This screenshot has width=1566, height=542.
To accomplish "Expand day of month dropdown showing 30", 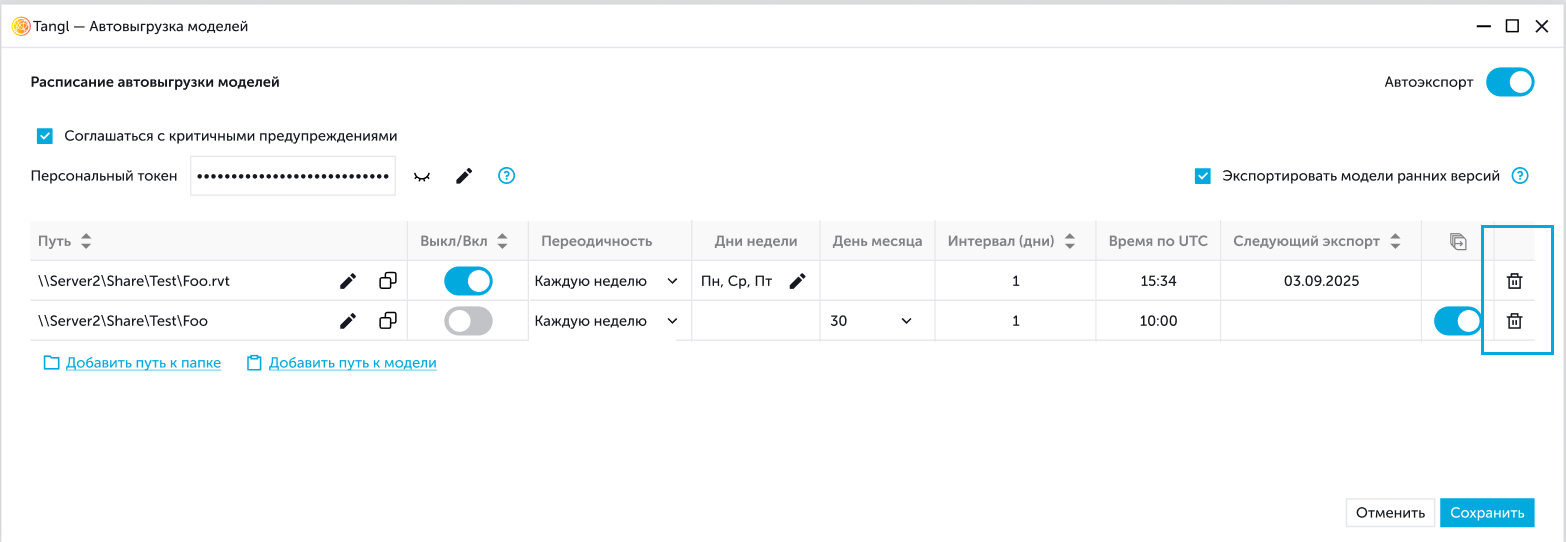I will click(x=871, y=321).
